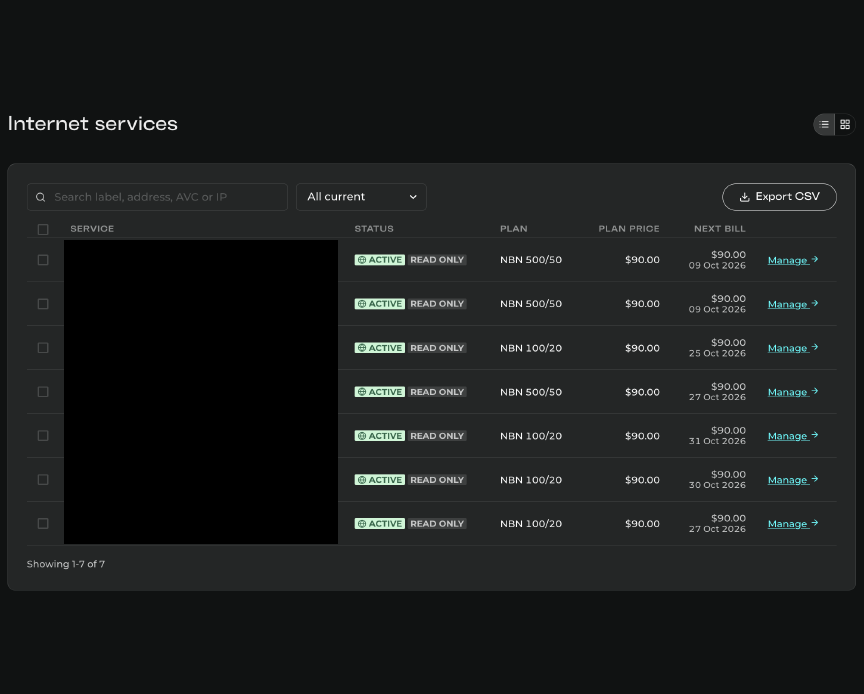Viewport: 864px width, 694px height.
Task: Click the Showing 1-7 of 7 text
Action: pyautogui.click(x=66, y=564)
